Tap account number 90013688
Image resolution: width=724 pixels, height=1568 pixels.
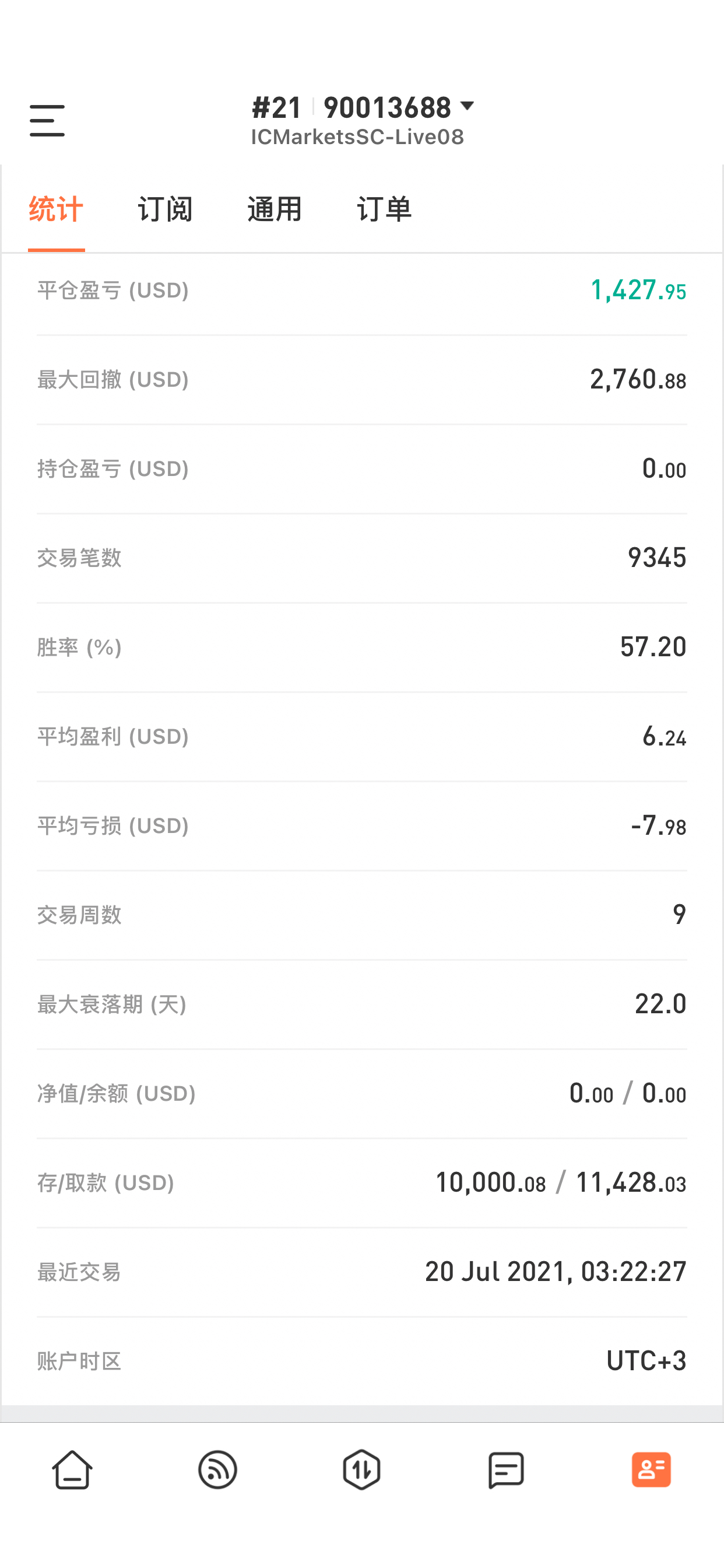(x=387, y=108)
